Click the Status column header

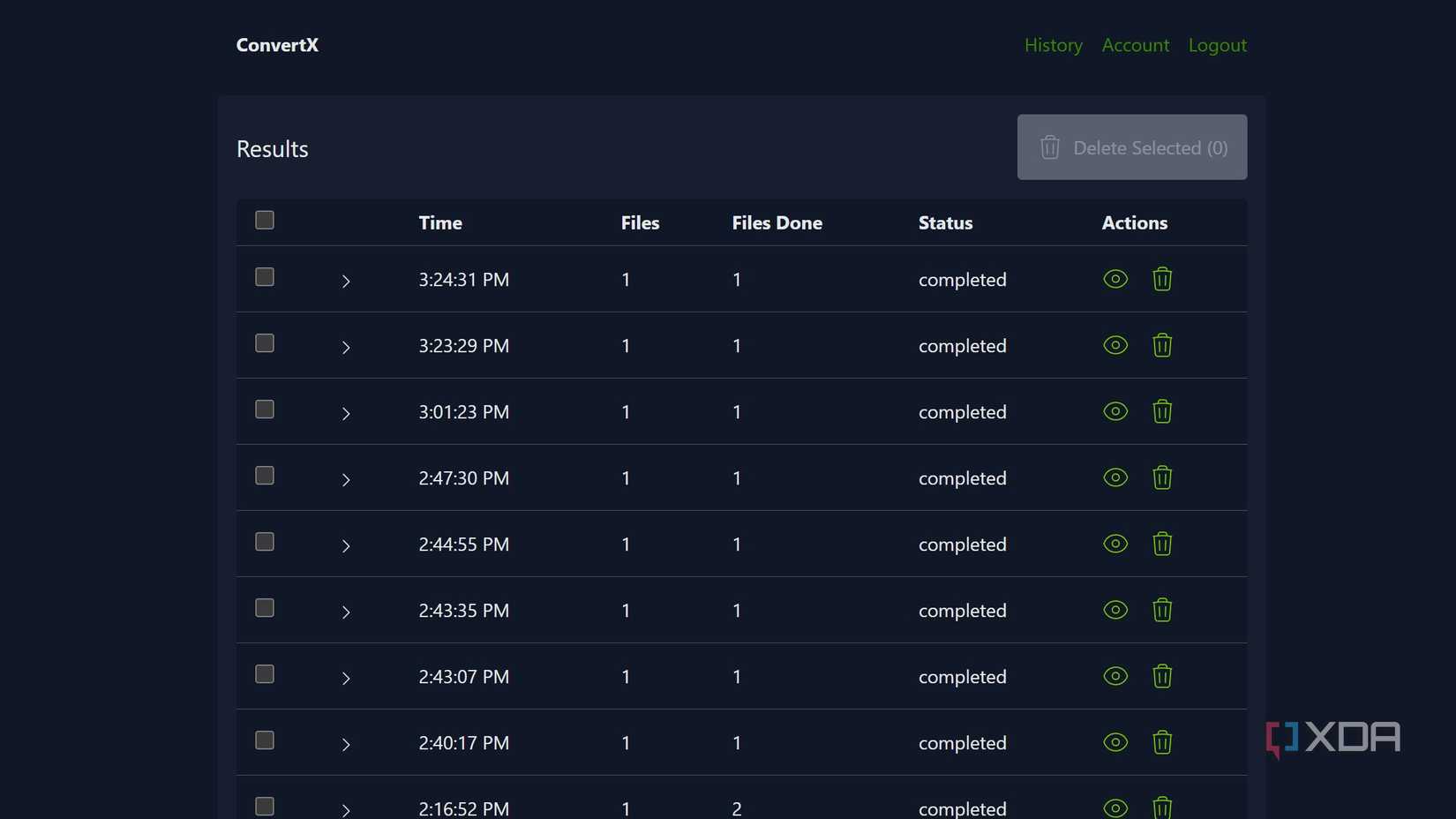[945, 222]
